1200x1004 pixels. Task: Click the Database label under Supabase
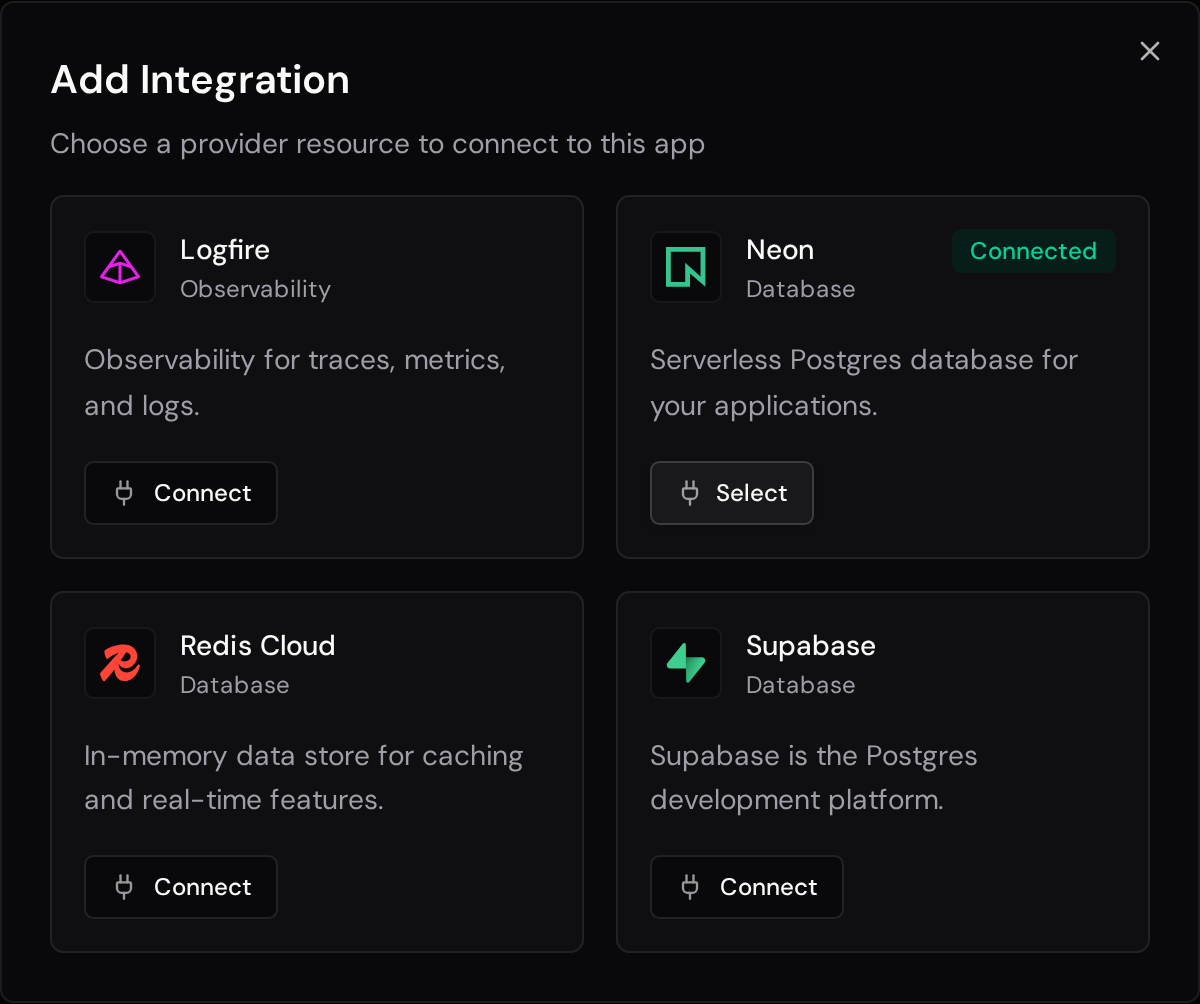pos(801,685)
